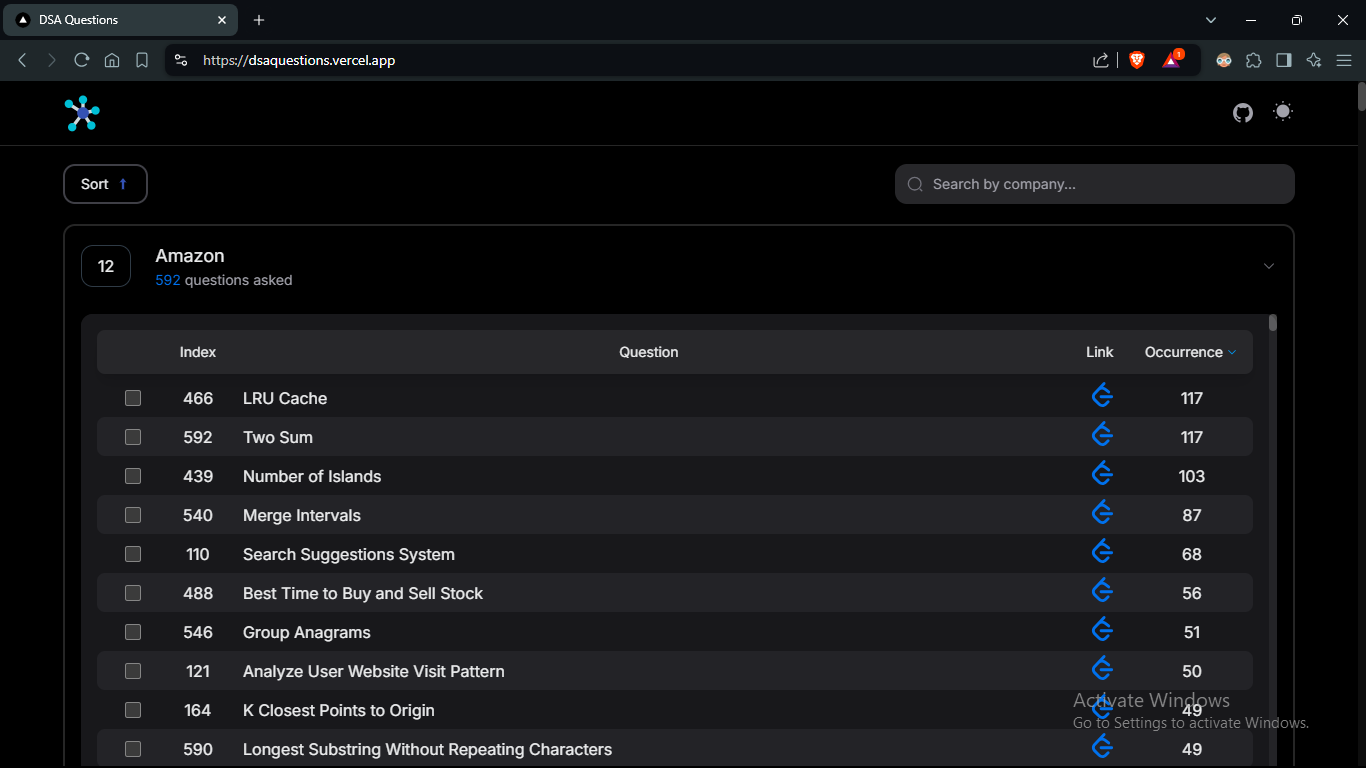Click the LRU Cache question title
The image size is (1366, 768).
point(285,398)
